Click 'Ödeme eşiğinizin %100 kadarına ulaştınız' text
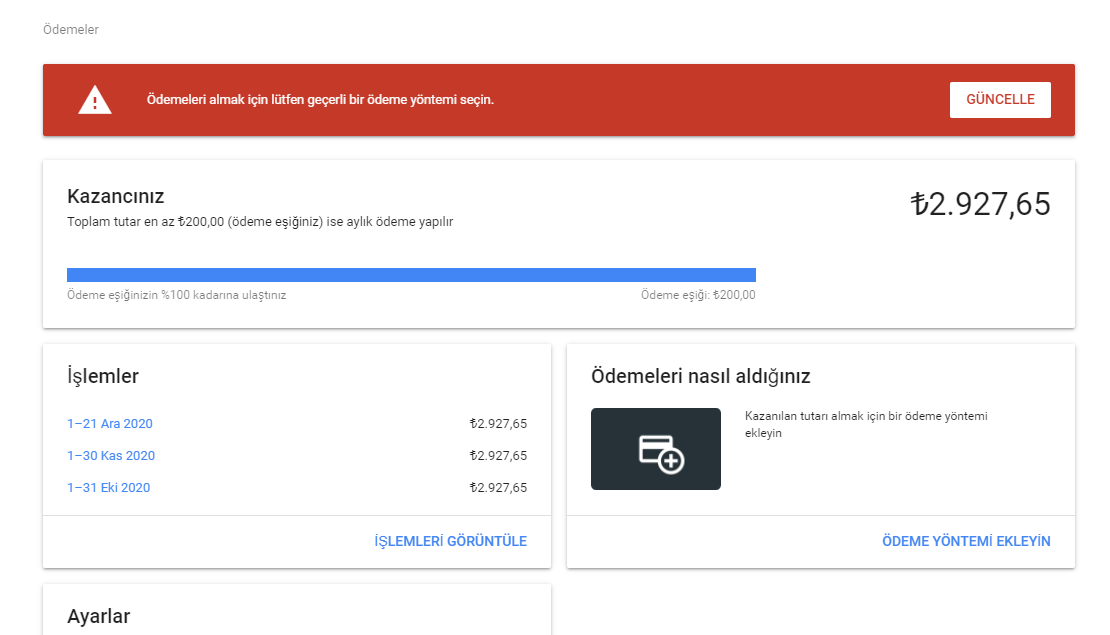The height and width of the screenshot is (635, 1110). click(x=176, y=294)
